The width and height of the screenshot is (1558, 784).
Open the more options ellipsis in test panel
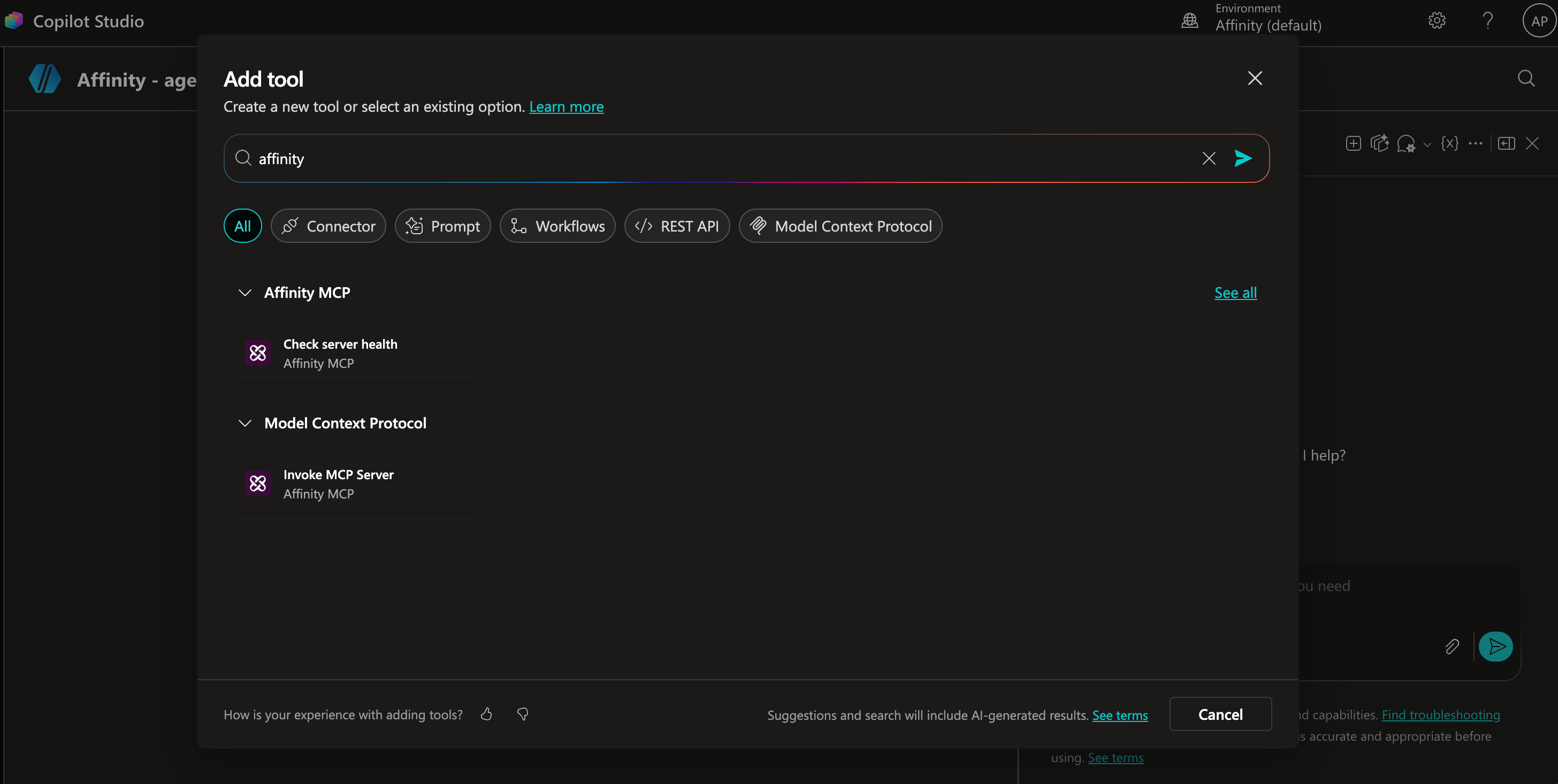[x=1476, y=143]
